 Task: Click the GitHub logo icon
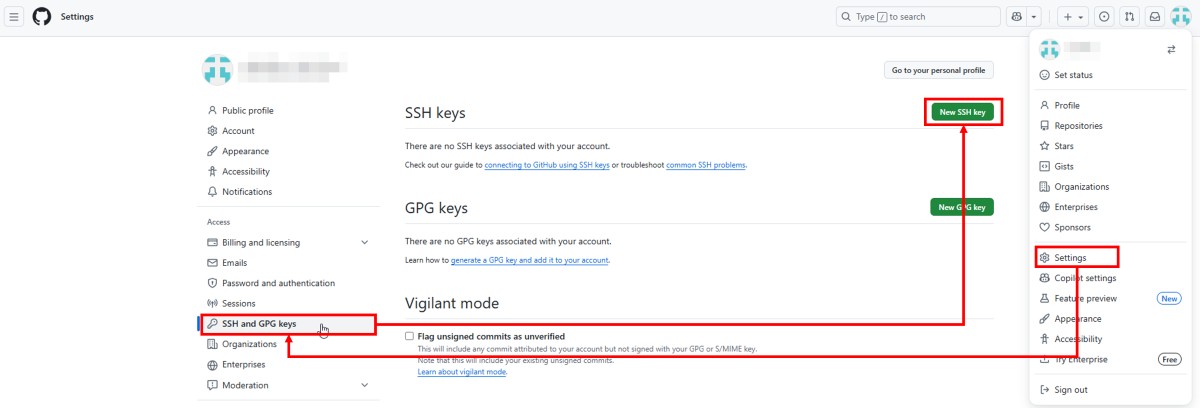click(x=42, y=17)
